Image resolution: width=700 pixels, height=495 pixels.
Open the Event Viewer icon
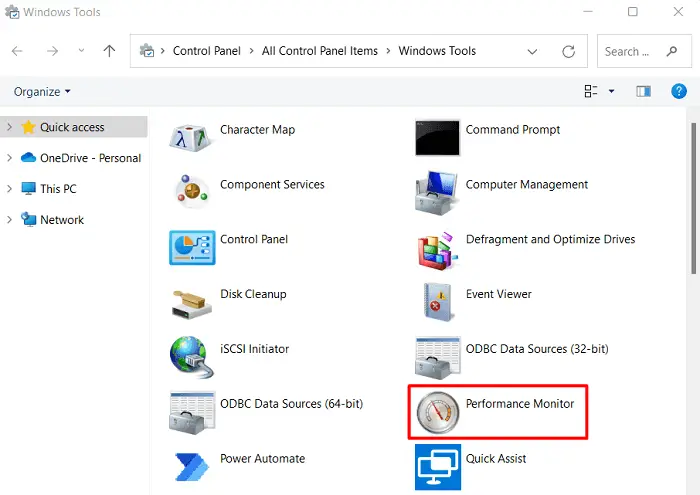[x=438, y=302]
